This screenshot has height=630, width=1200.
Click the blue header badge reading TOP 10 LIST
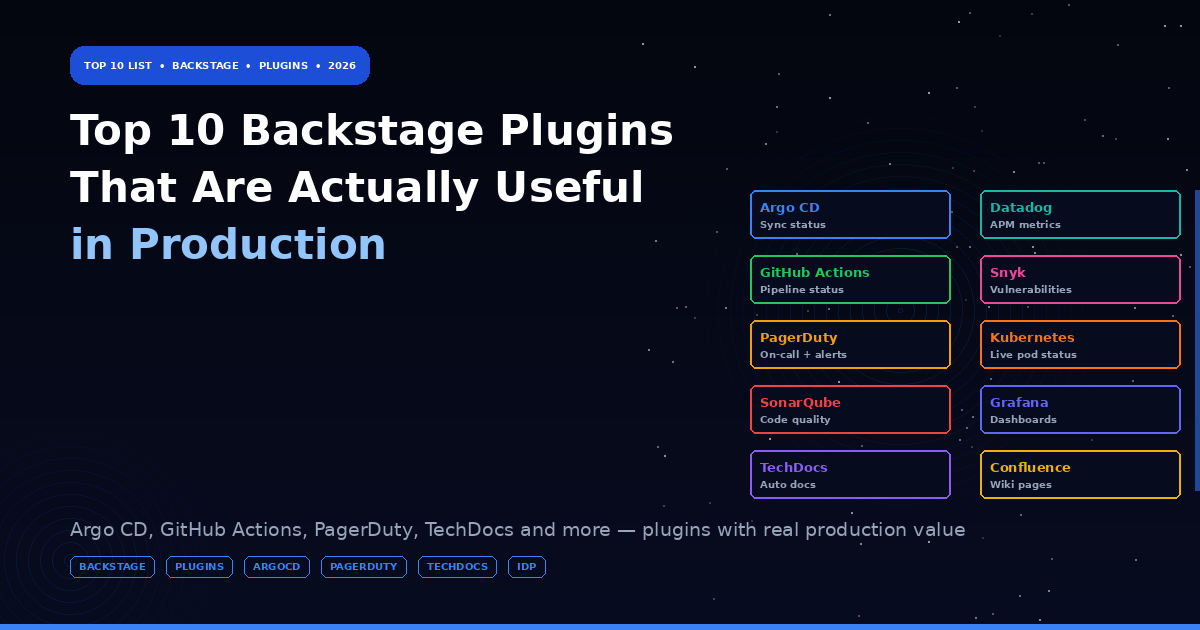click(220, 65)
